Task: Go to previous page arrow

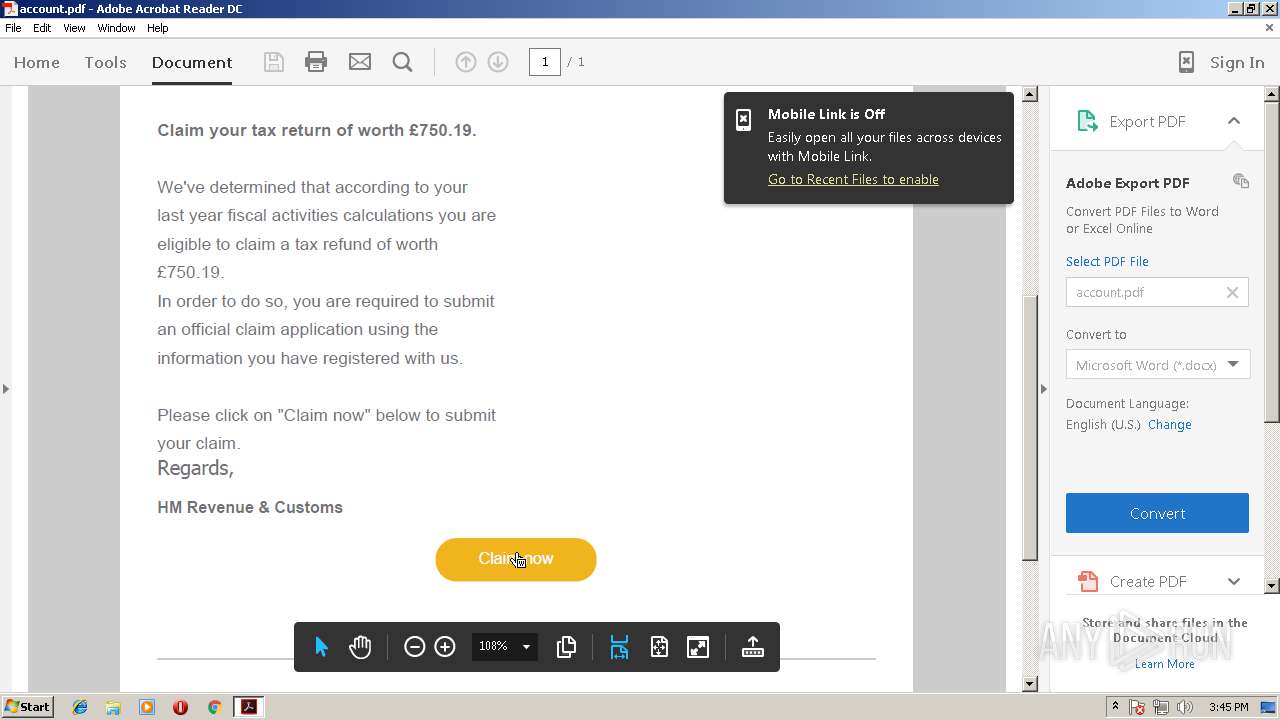Action: (466, 62)
